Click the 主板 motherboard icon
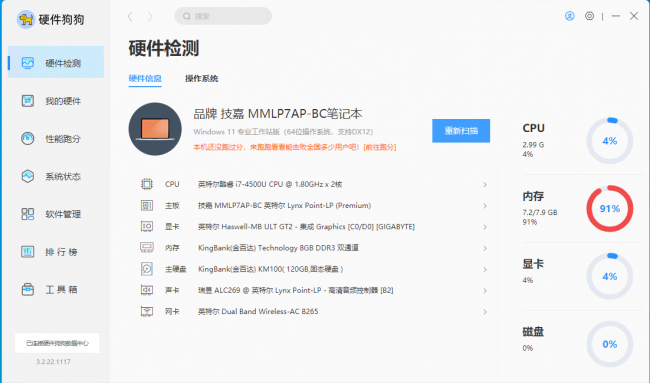Viewport: 650px width, 383px height. (x=147, y=205)
